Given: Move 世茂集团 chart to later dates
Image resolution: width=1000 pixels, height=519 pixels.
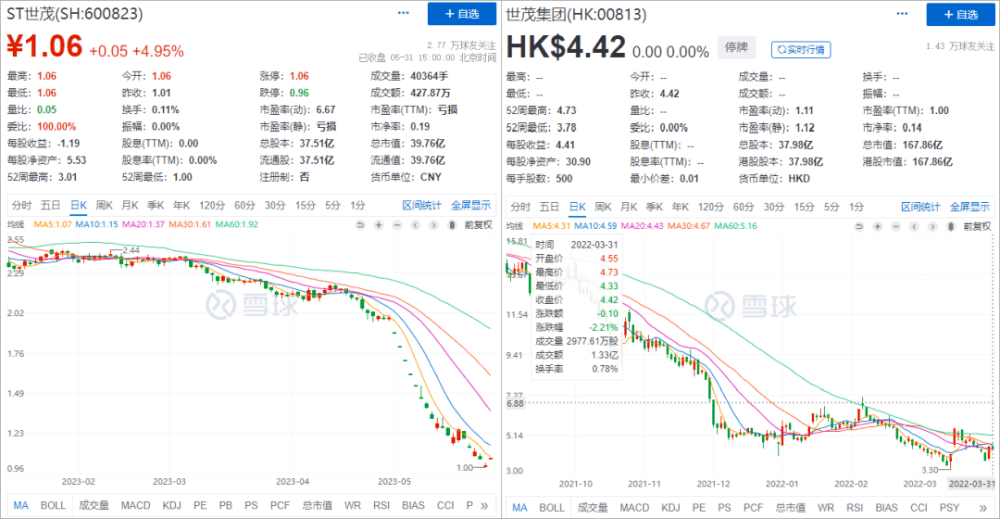Looking at the screenshot, I should 932,226.
